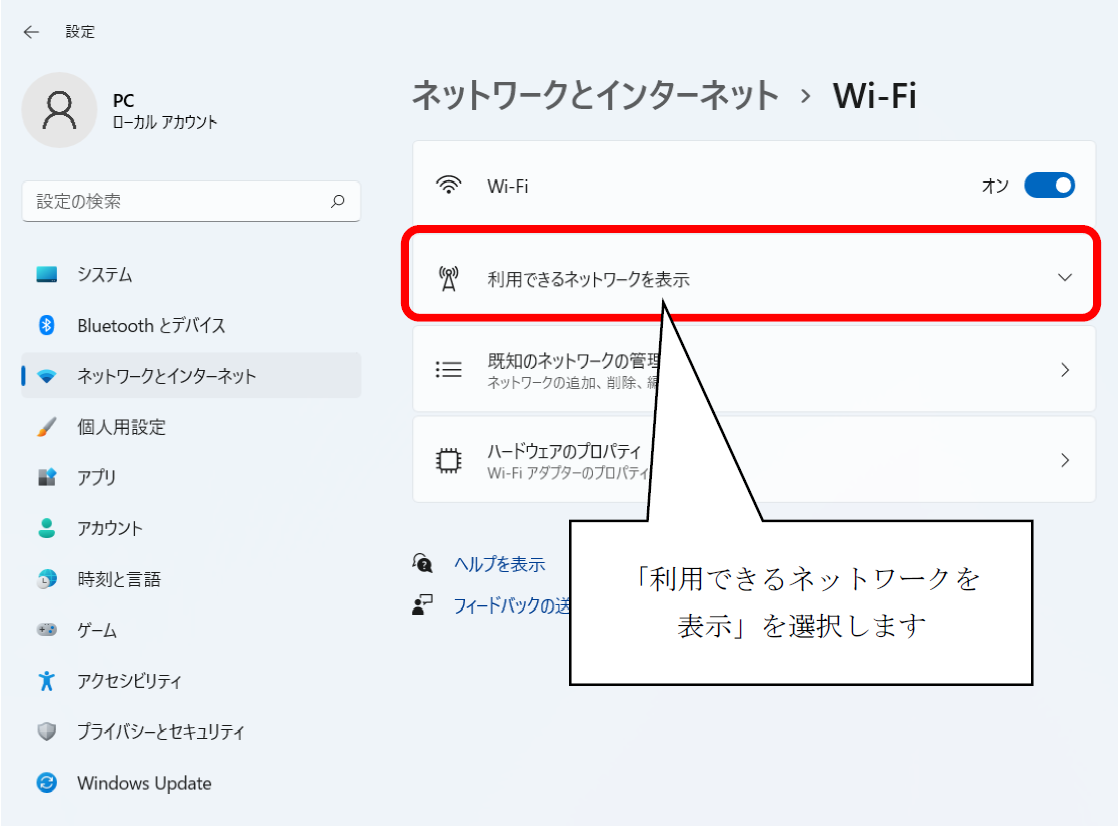Open アプリ settings category

97,478
